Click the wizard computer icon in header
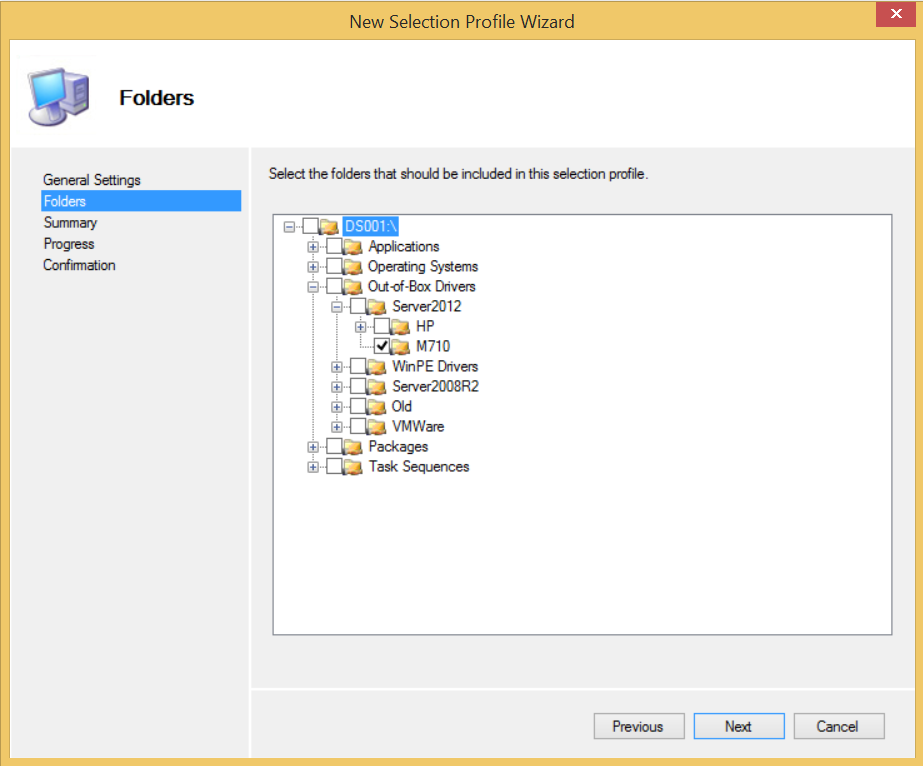 59,97
